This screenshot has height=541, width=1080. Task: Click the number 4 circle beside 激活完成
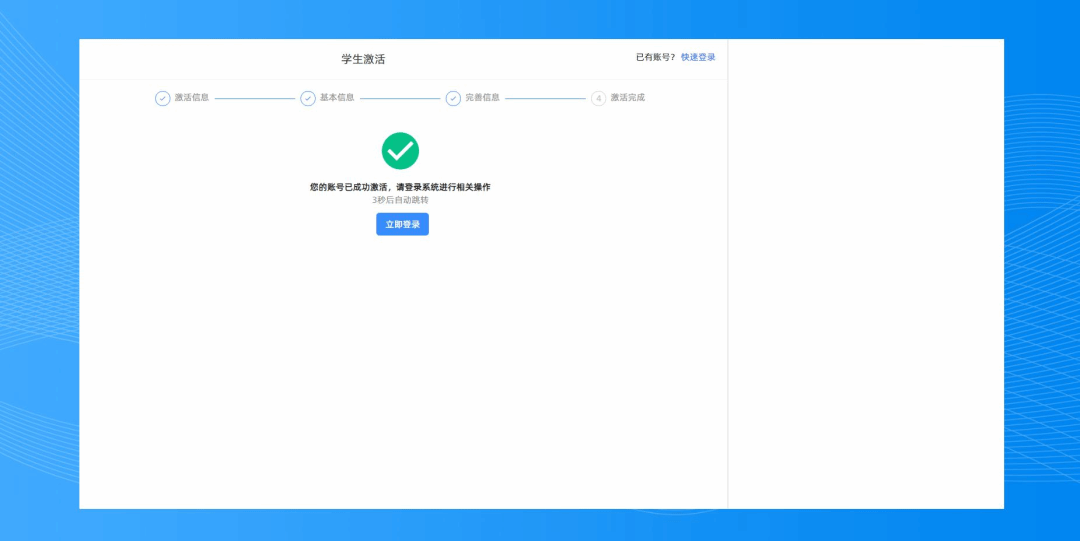(598, 98)
